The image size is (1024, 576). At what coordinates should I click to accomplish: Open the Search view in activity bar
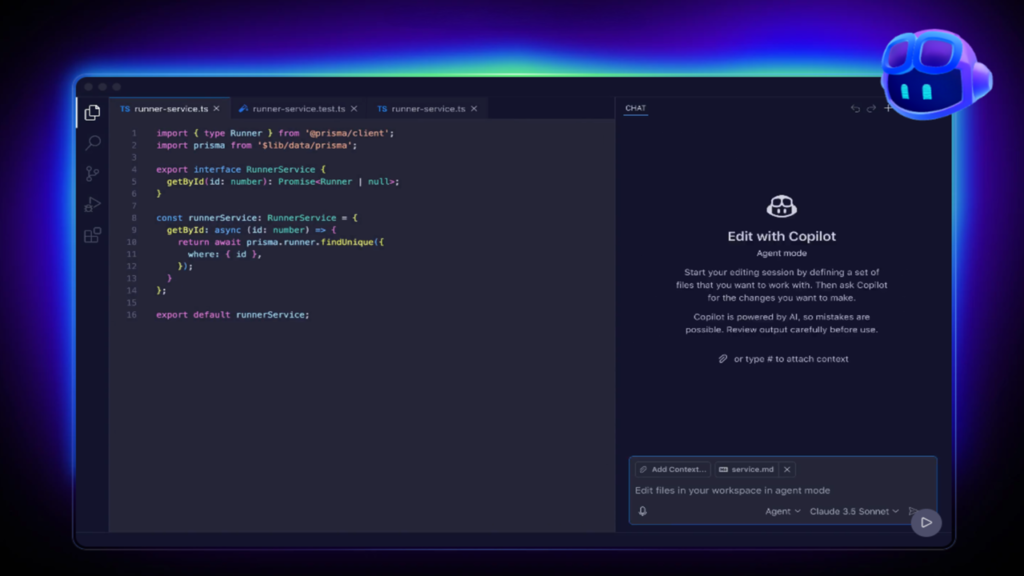(x=93, y=143)
